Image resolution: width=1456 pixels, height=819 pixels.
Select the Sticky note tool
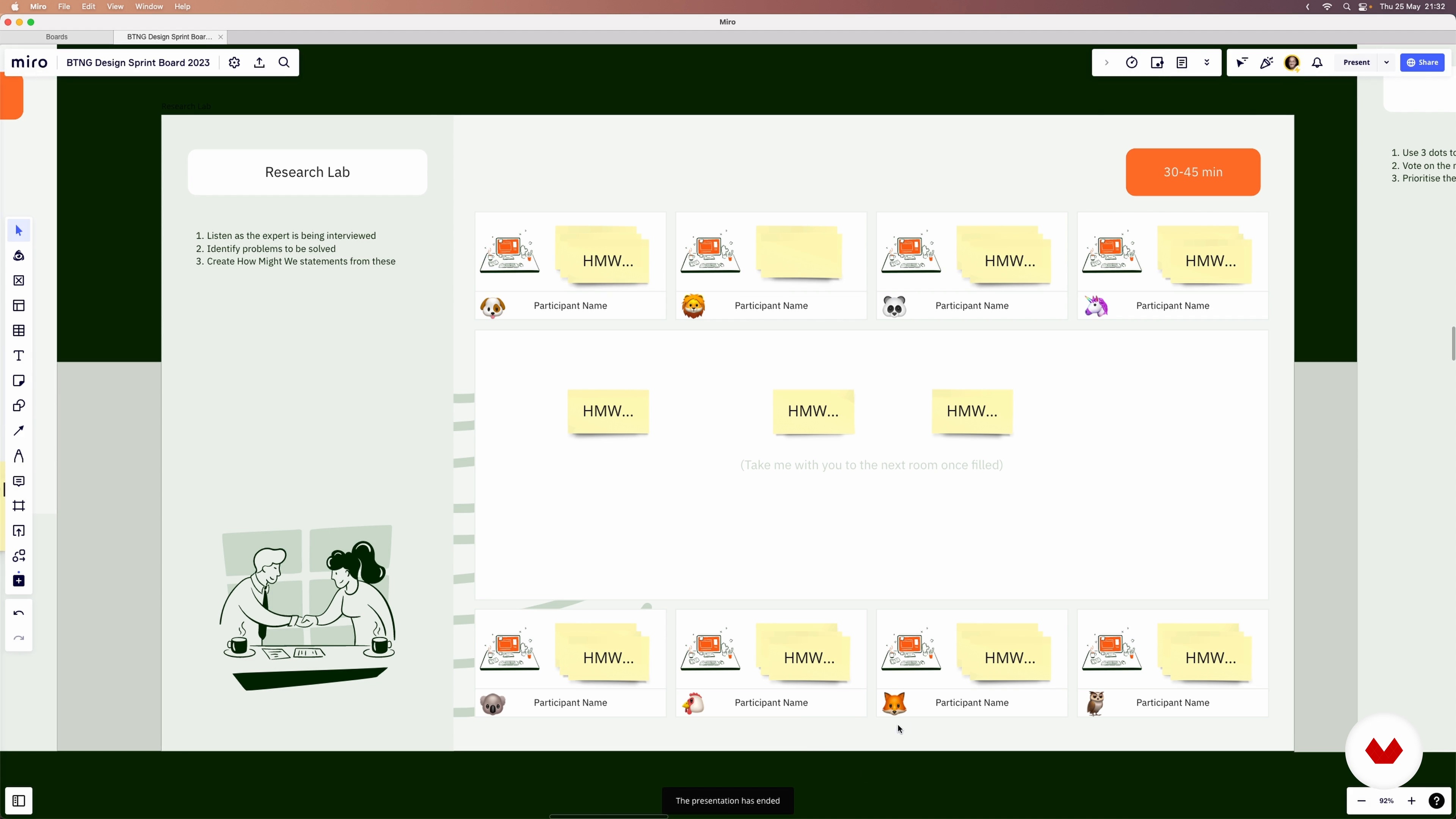point(19,381)
